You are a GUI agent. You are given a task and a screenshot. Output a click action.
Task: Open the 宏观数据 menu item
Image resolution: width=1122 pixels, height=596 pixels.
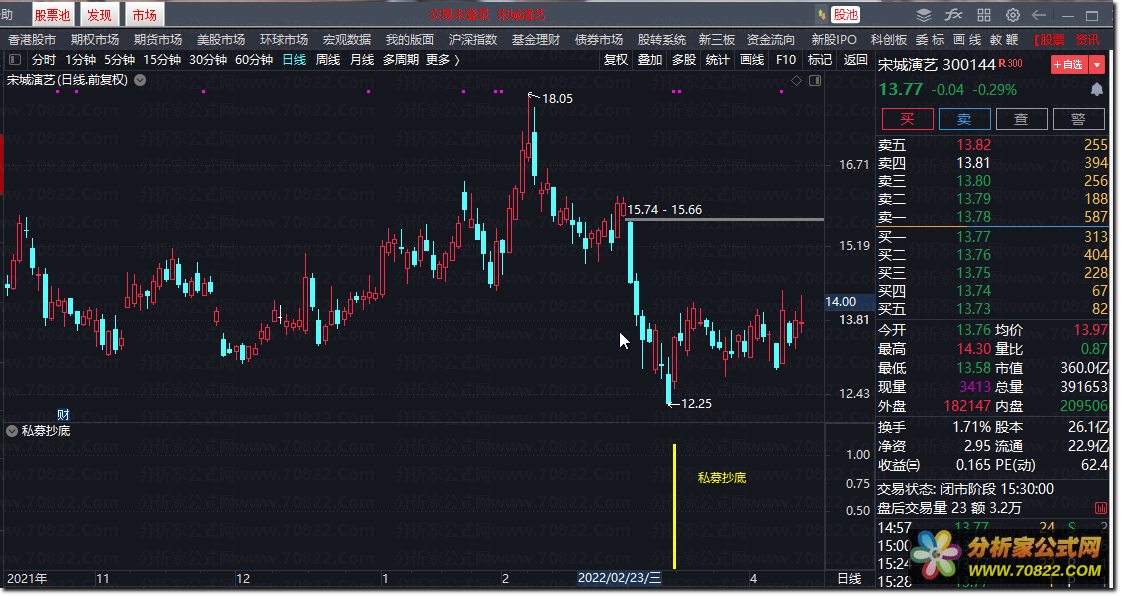pos(347,39)
